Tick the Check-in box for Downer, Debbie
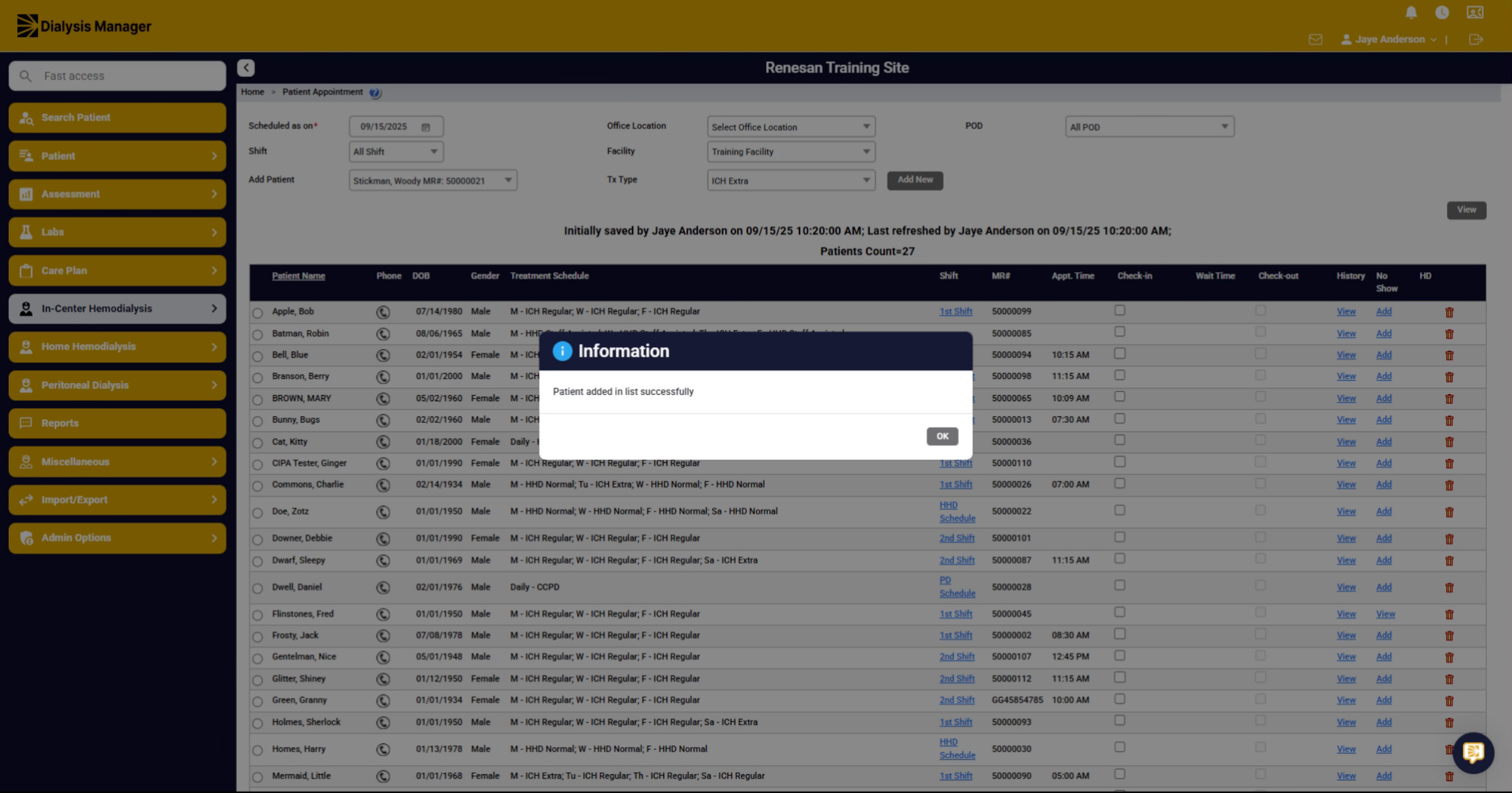Screen dimensions: 1512x793 coord(1120,537)
